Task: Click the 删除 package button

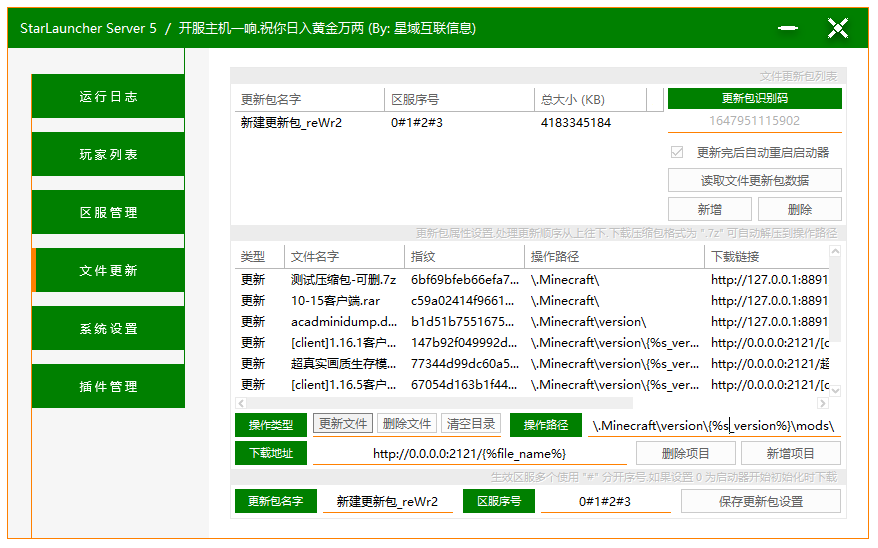Action: 800,209
